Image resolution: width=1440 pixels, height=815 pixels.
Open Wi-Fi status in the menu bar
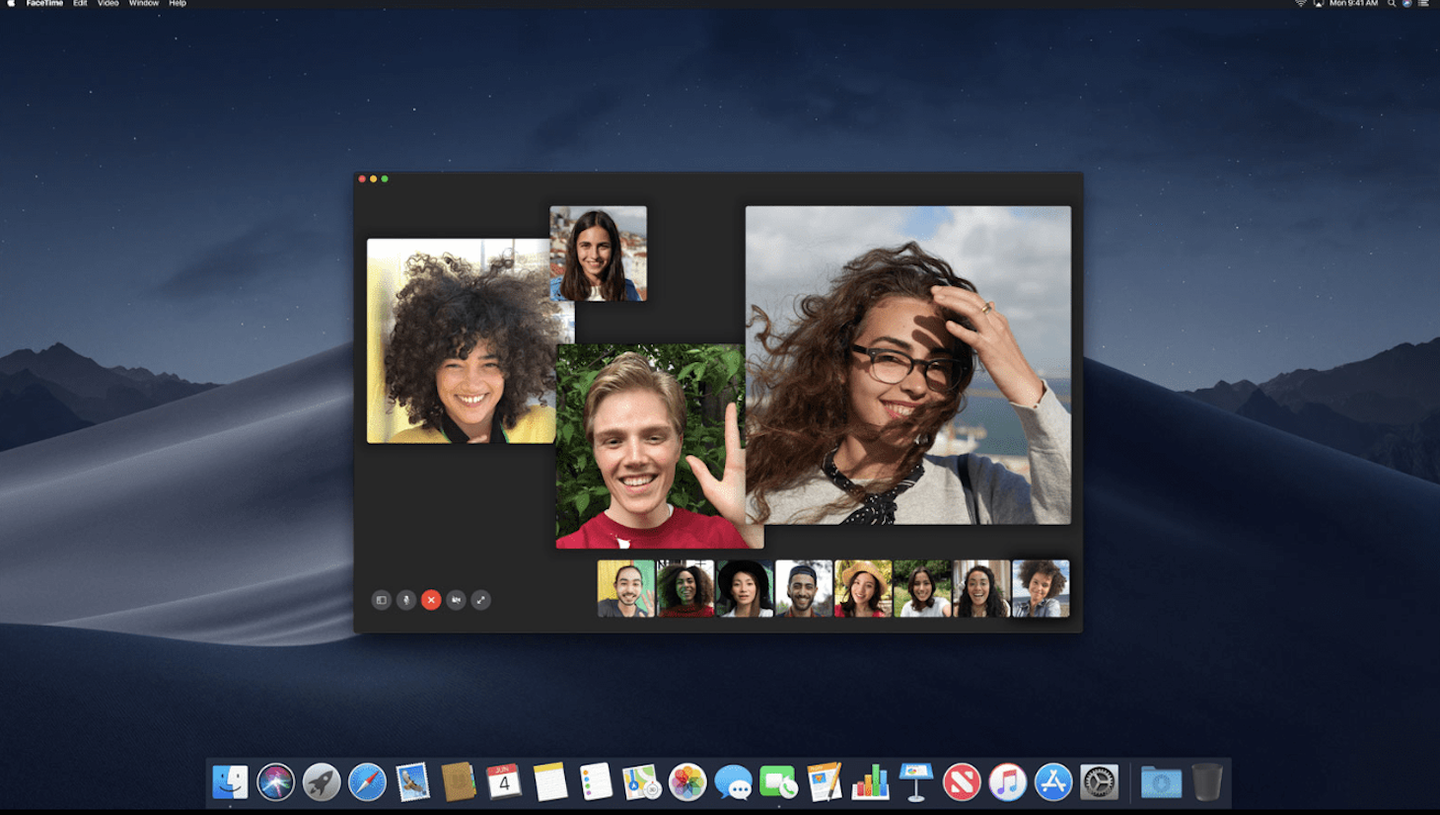click(1301, 4)
